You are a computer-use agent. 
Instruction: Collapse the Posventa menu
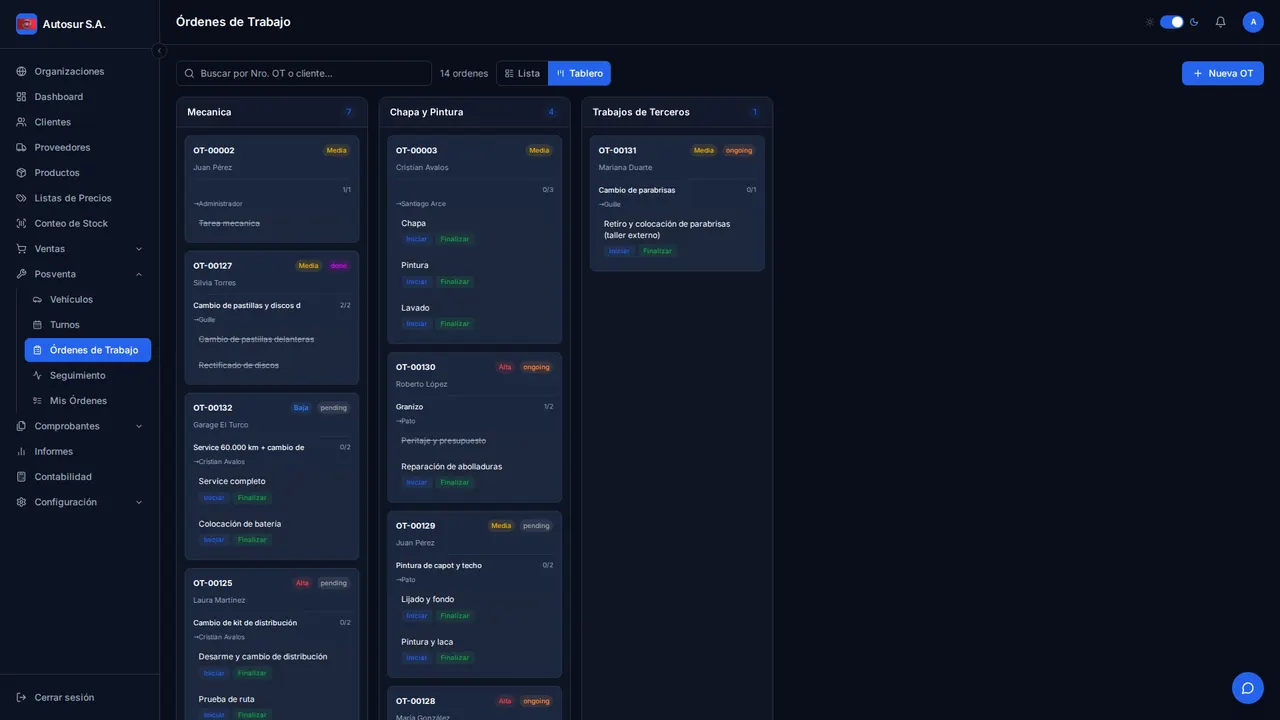point(80,274)
